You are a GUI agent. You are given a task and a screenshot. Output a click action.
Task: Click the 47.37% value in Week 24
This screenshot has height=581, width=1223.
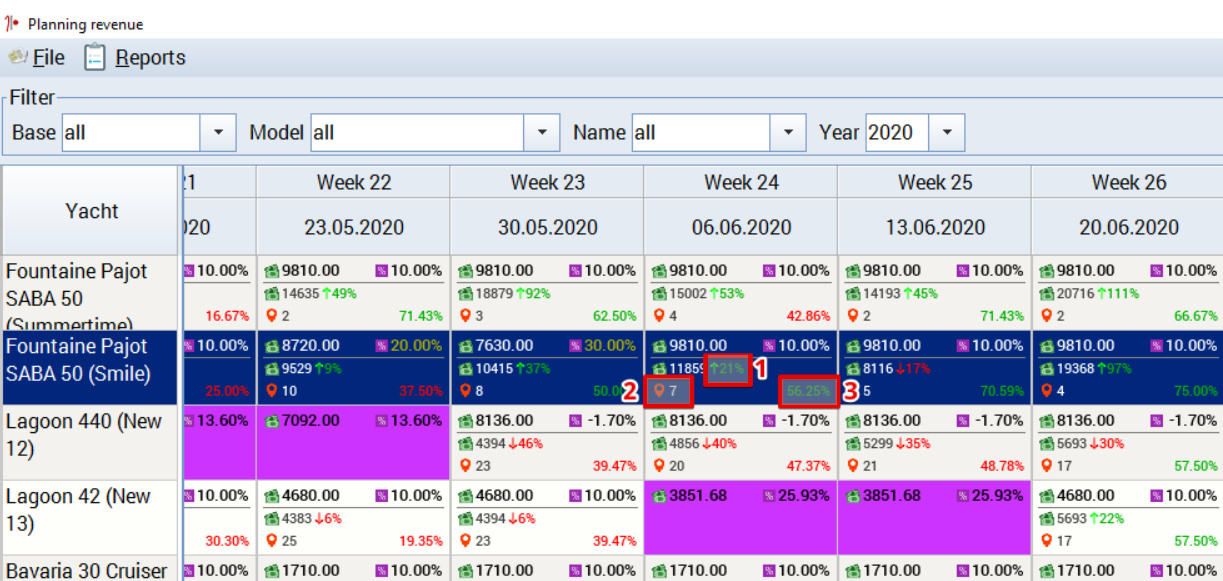tap(809, 466)
